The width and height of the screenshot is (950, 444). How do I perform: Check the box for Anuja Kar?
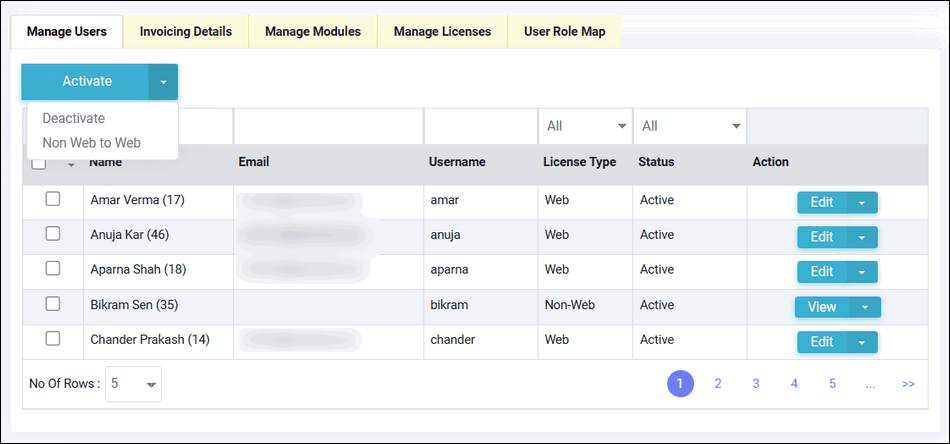[53, 234]
